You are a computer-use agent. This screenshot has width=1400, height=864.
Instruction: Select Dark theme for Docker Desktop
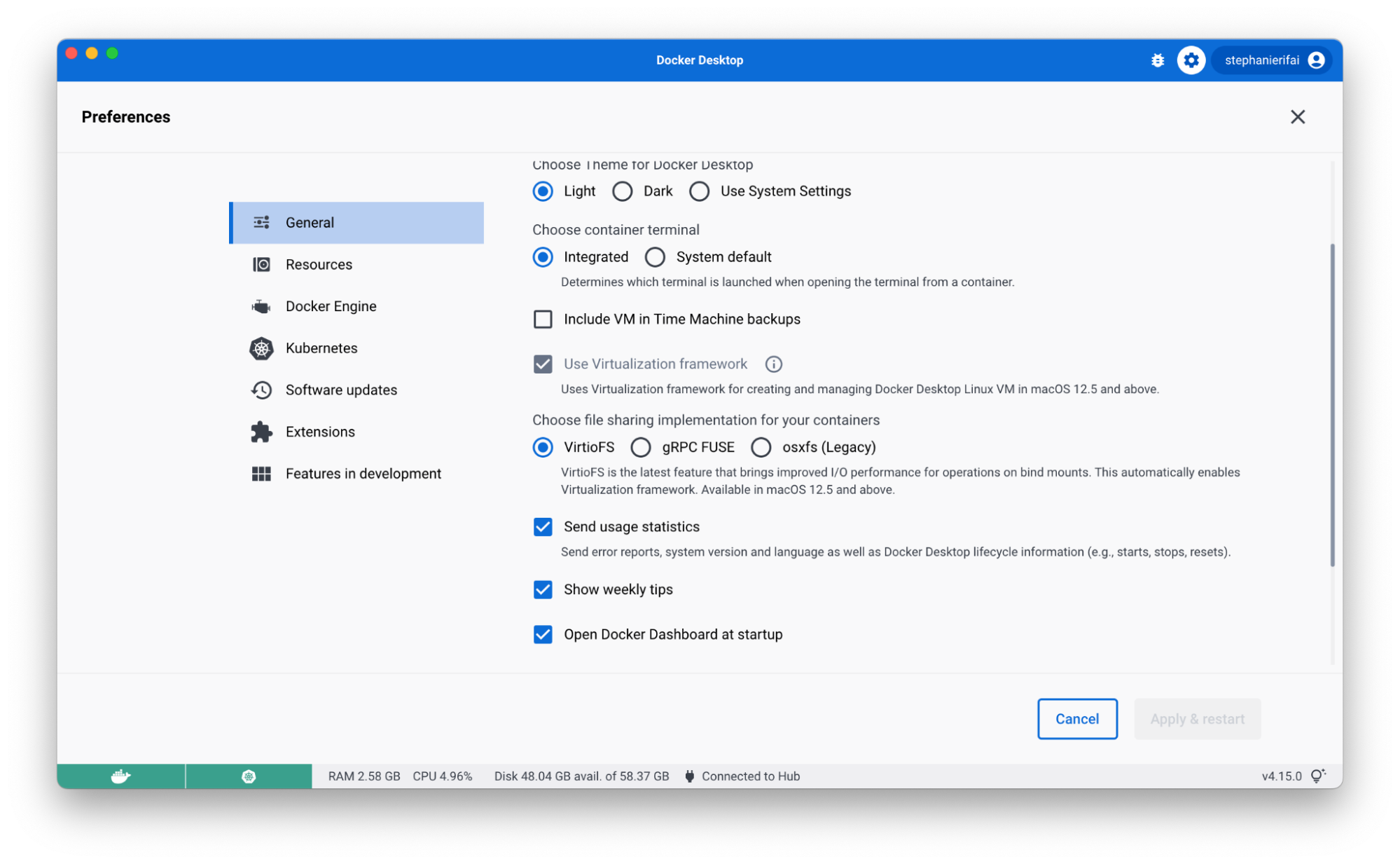pyautogui.click(x=622, y=191)
